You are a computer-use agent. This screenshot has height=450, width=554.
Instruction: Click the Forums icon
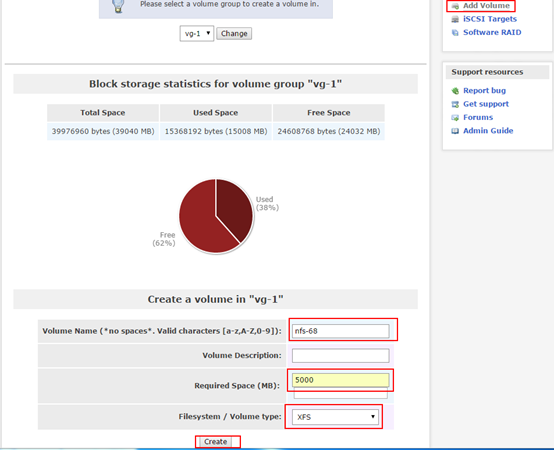(455, 118)
